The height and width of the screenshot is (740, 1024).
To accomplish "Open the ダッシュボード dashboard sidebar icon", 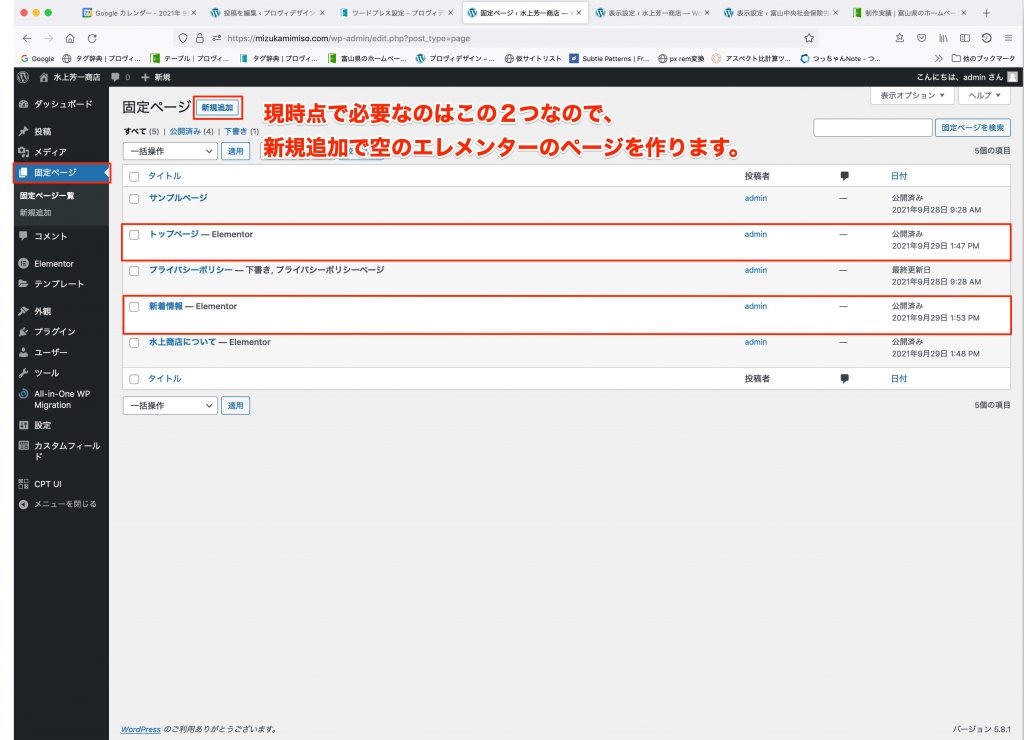I will (24, 104).
